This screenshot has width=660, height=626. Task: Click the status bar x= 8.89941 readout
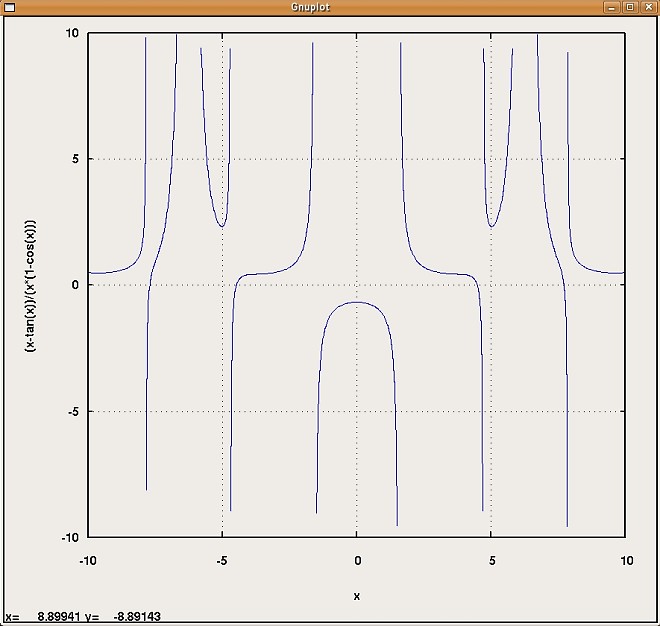pyautogui.click(x=43, y=617)
